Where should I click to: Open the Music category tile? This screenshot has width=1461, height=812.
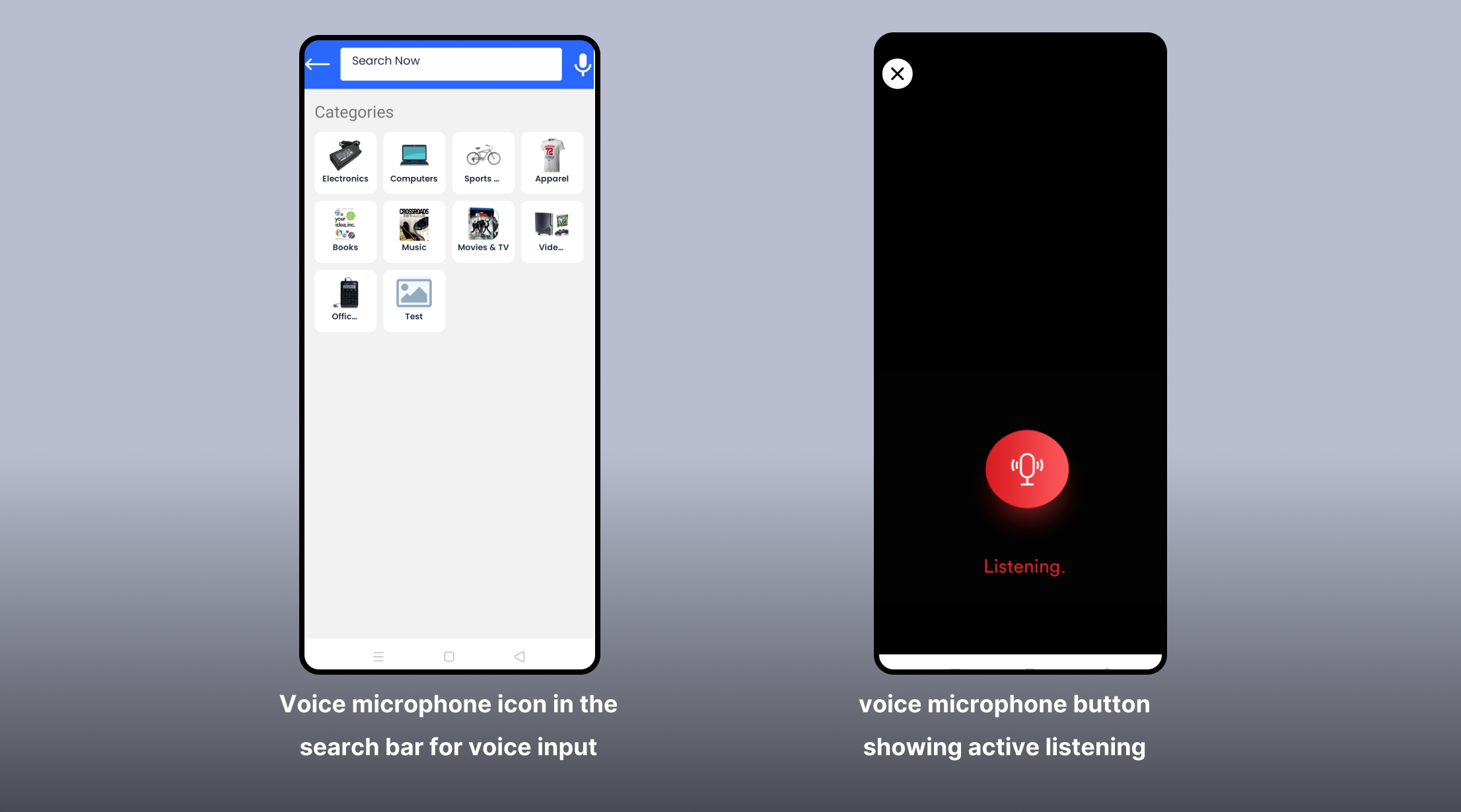[x=414, y=231]
